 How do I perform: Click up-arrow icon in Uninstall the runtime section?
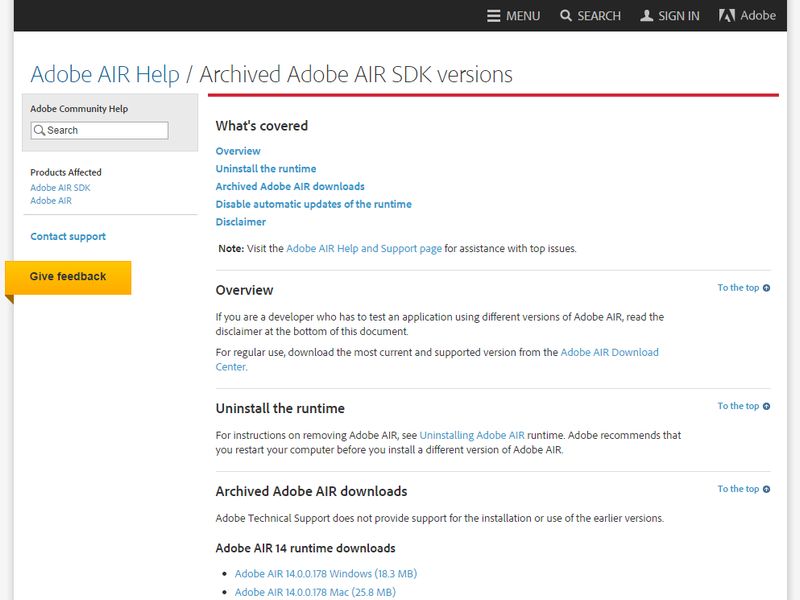766,406
